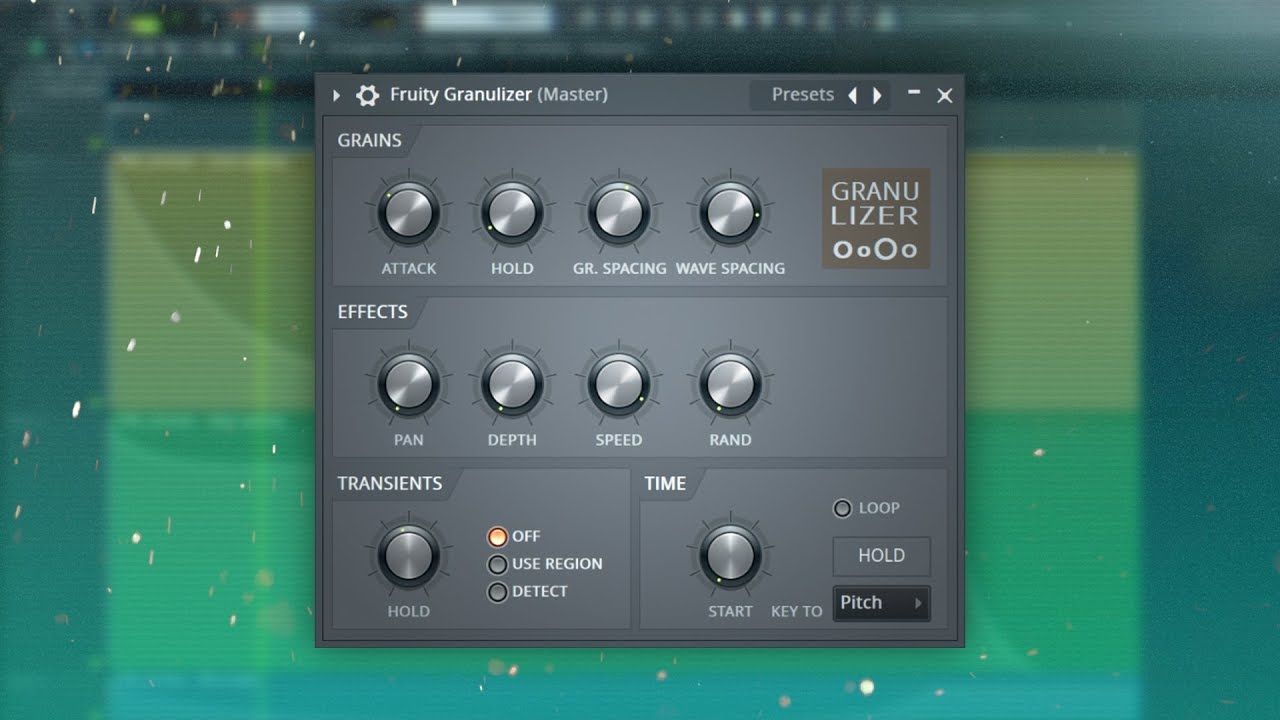The width and height of the screenshot is (1280, 720).
Task: Go to the next preset arrow
Action: (877, 96)
